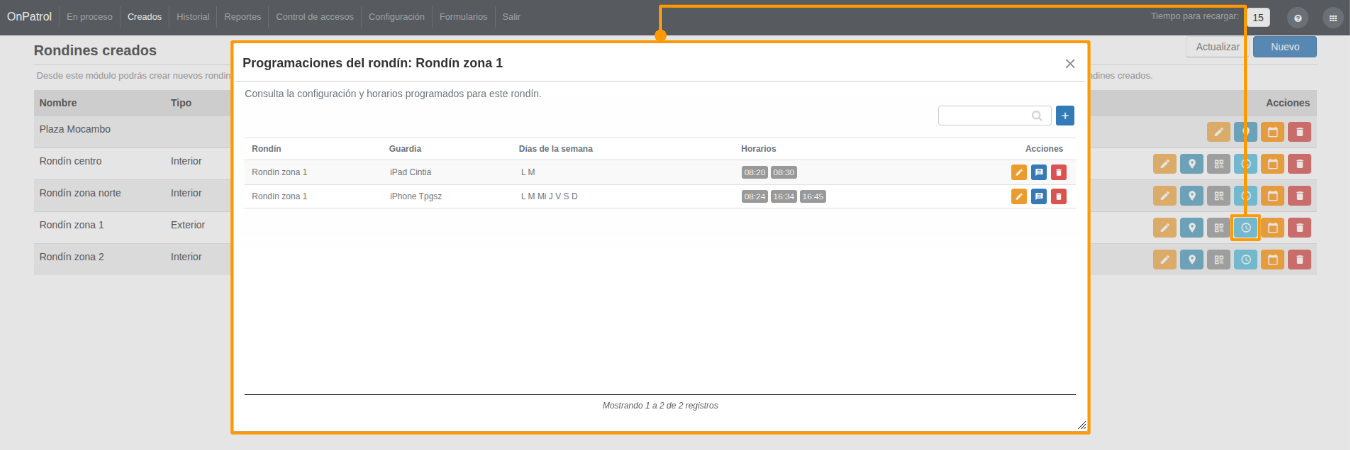Open the calendar for Rondín centro
This screenshot has height=450, width=1350.
(x=1272, y=164)
